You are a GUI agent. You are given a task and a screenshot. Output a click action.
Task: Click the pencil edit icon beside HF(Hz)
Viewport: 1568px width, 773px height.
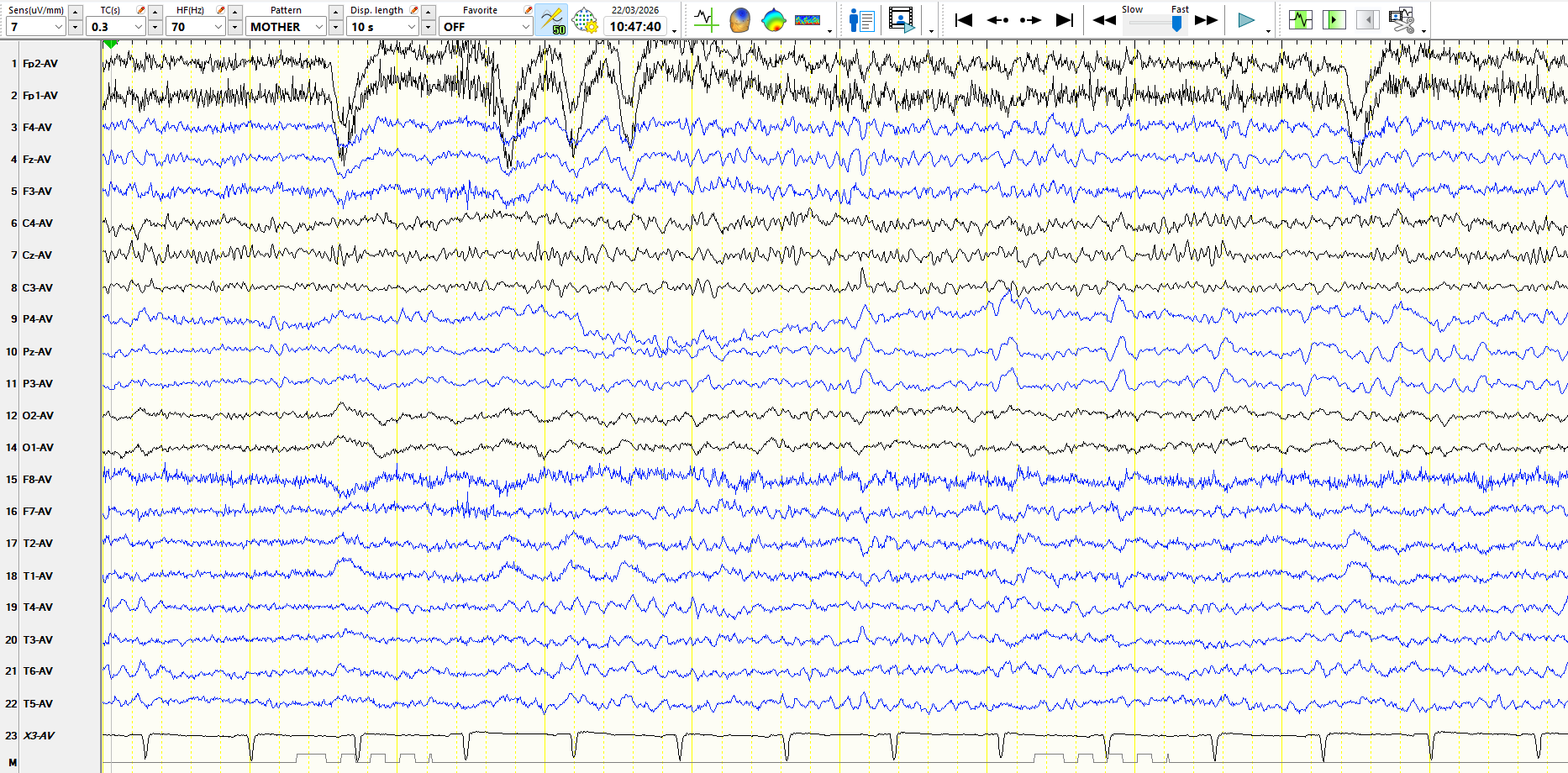[220, 10]
